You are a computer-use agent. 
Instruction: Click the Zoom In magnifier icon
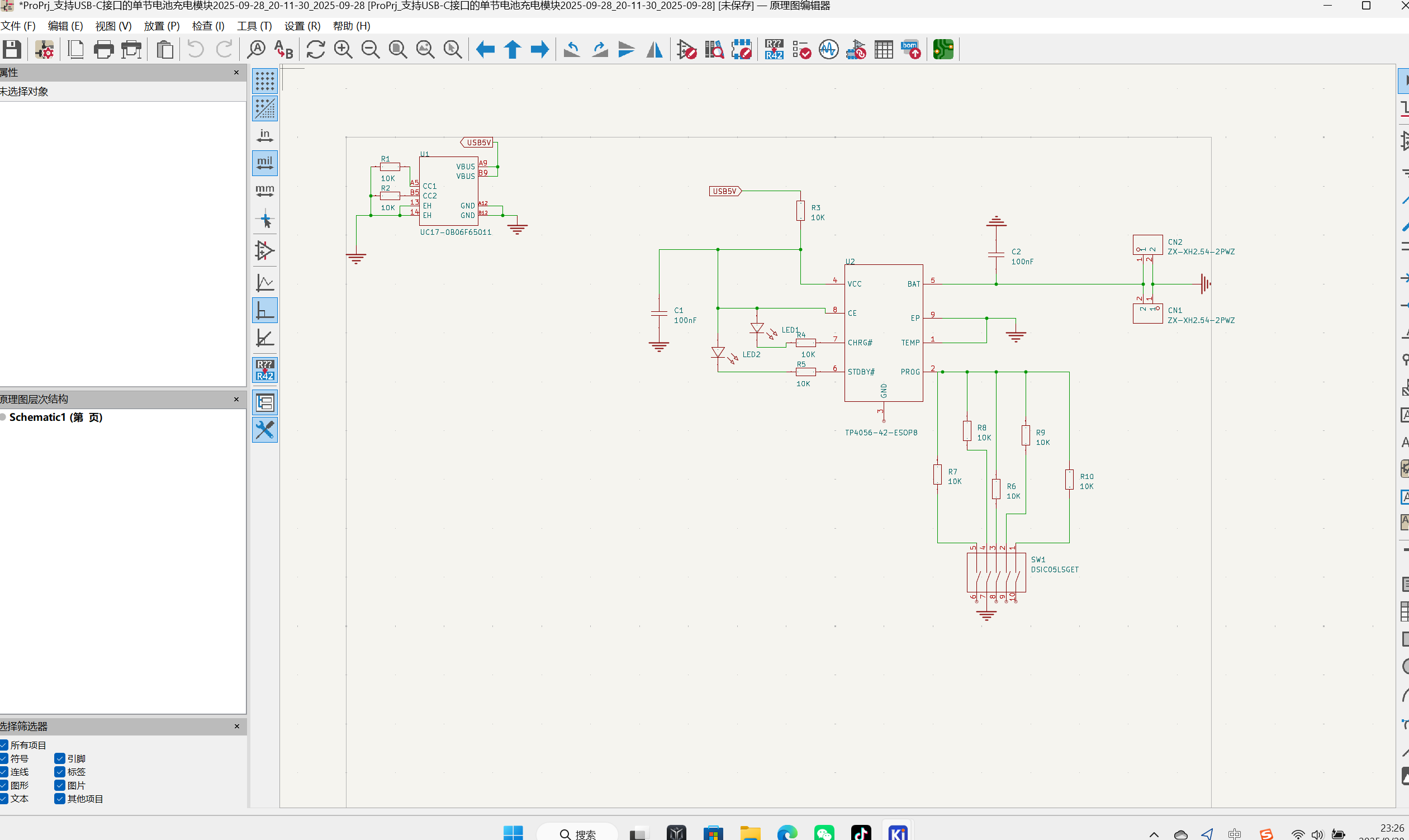click(343, 50)
